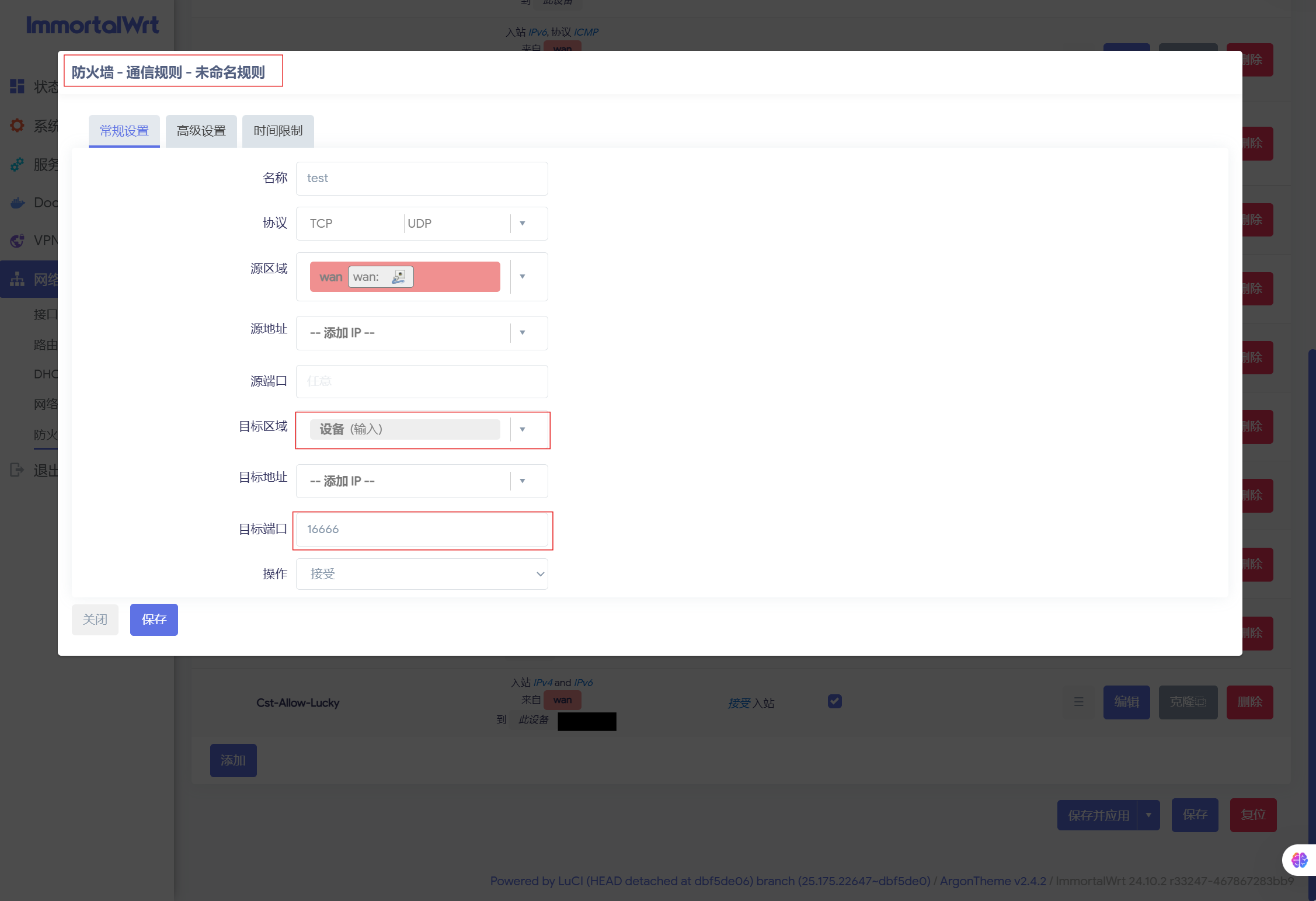Open the destination zone device input dropdown
The height and width of the screenshot is (901, 1316).
[x=422, y=430]
